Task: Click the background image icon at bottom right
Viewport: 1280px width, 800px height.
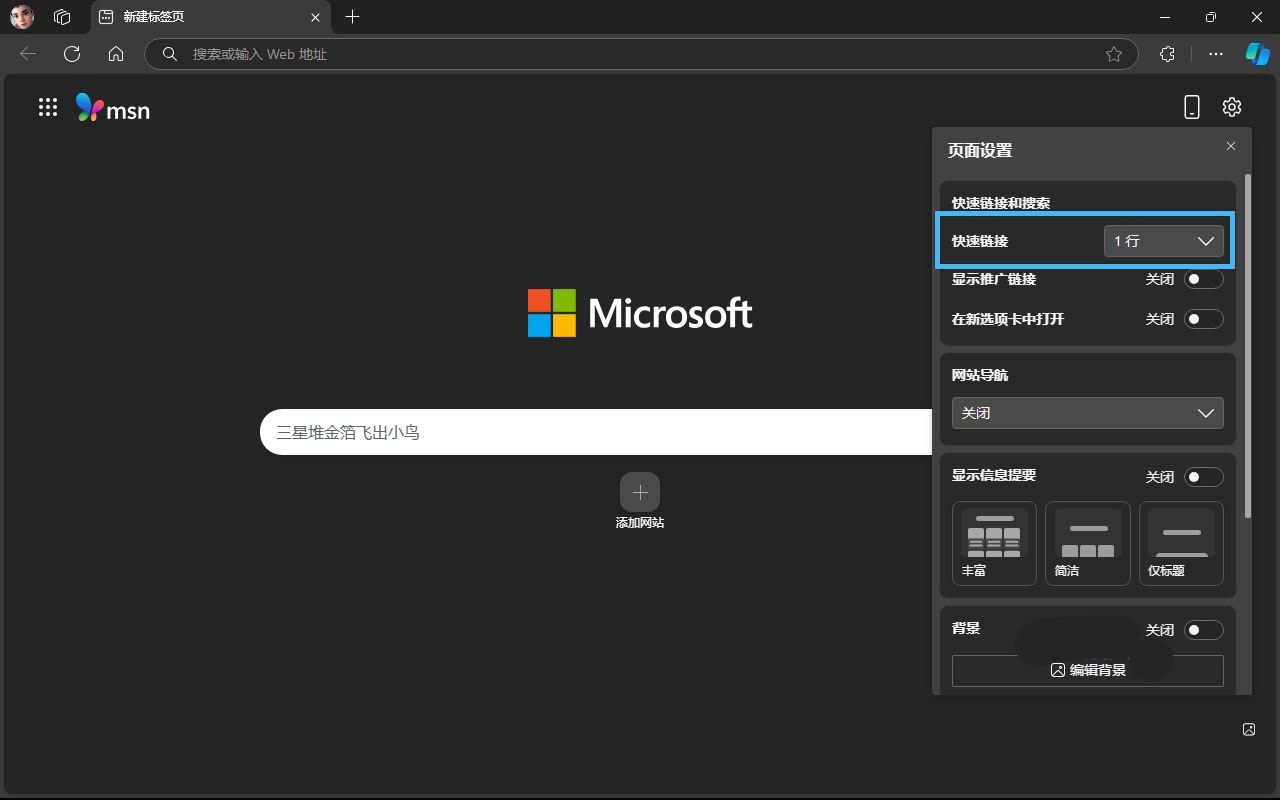Action: point(1249,729)
